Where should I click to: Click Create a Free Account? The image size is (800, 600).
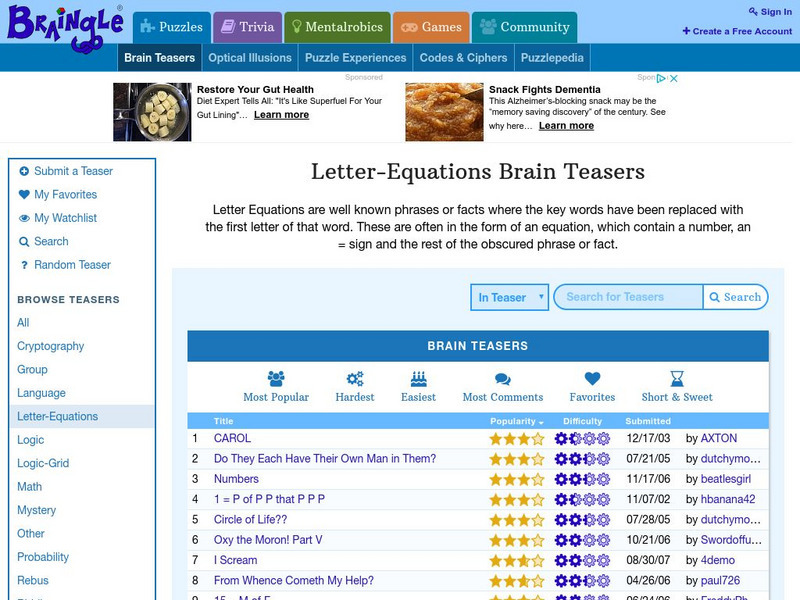point(737,31)
